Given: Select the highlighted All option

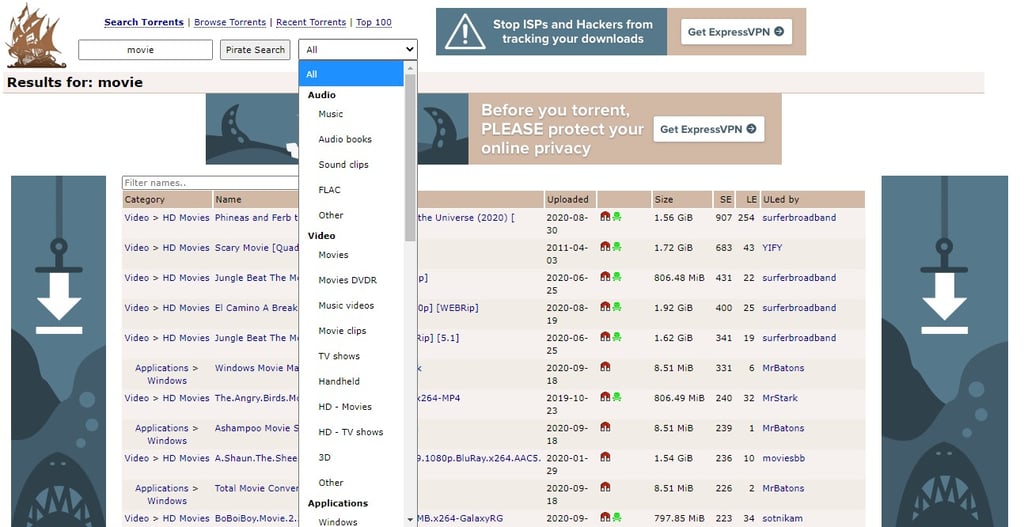Looking at the screenshot, I should [x=351, y=74].
